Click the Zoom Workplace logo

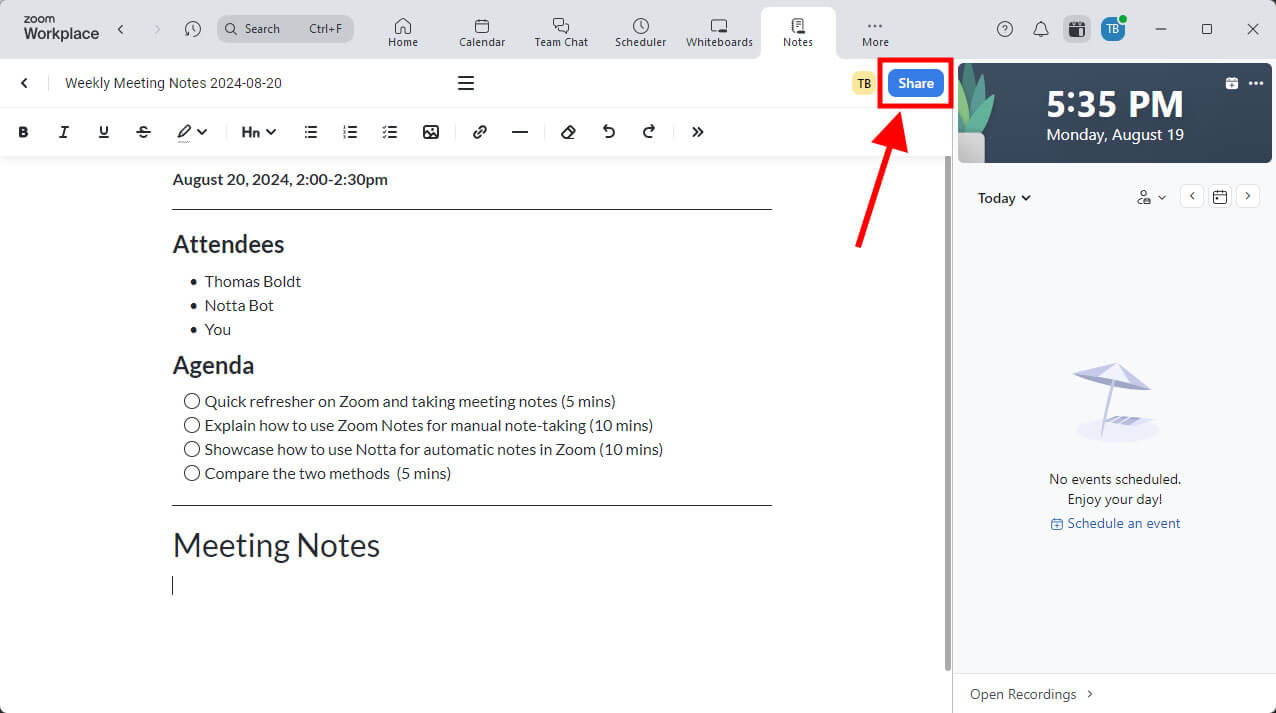[x=61, y=28]
